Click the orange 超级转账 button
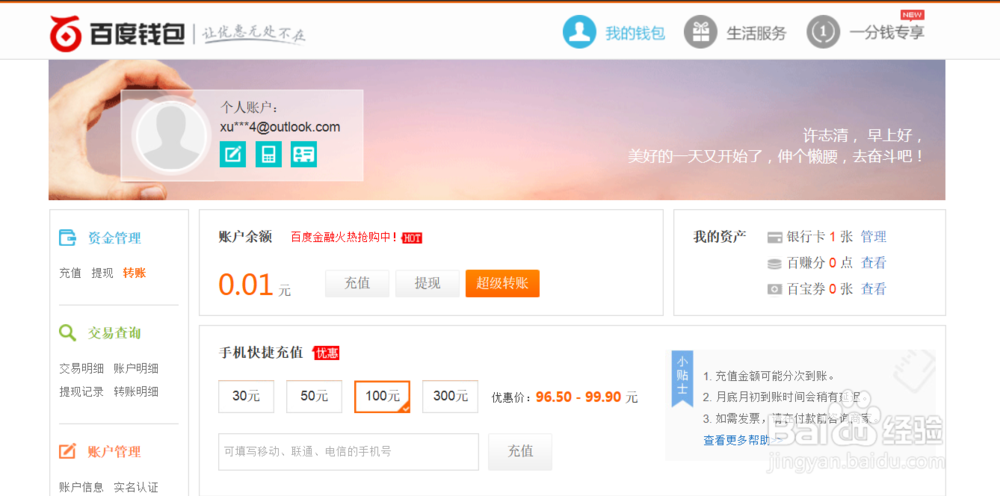Screen dimensions: 1000x496 tap(503, 284)
